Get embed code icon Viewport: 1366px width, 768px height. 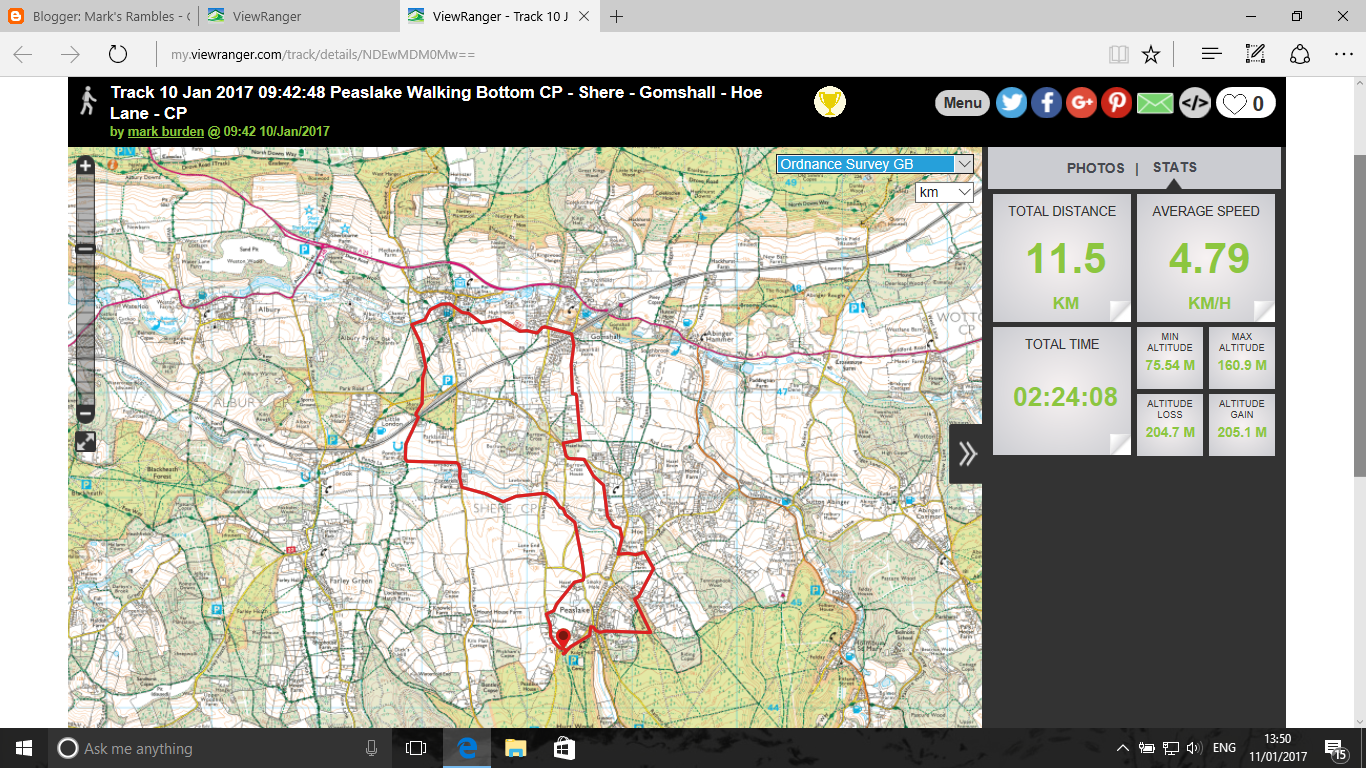point(1194,103)
